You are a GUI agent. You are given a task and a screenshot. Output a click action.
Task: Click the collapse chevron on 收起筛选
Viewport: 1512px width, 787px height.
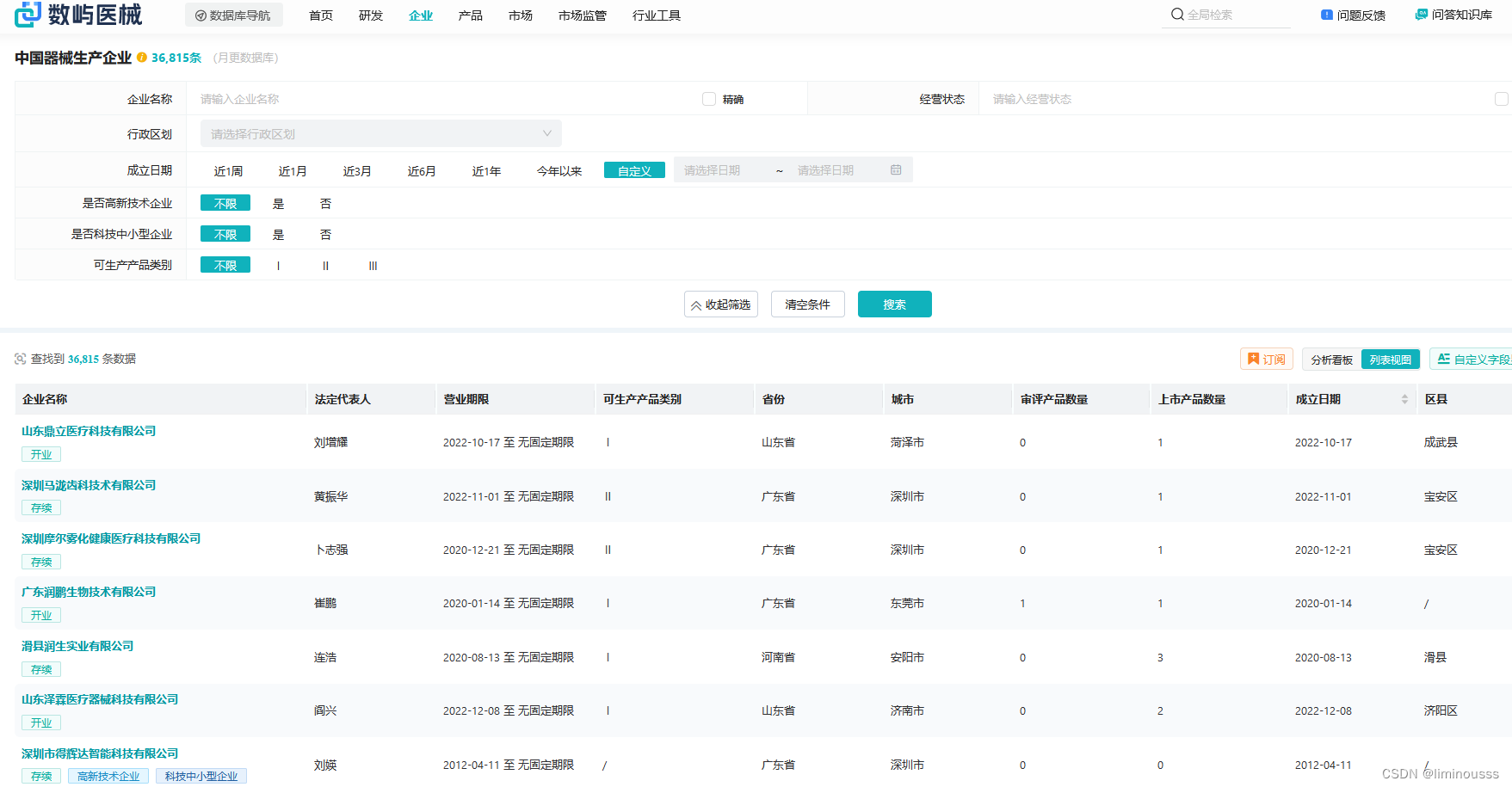(696, 305)
